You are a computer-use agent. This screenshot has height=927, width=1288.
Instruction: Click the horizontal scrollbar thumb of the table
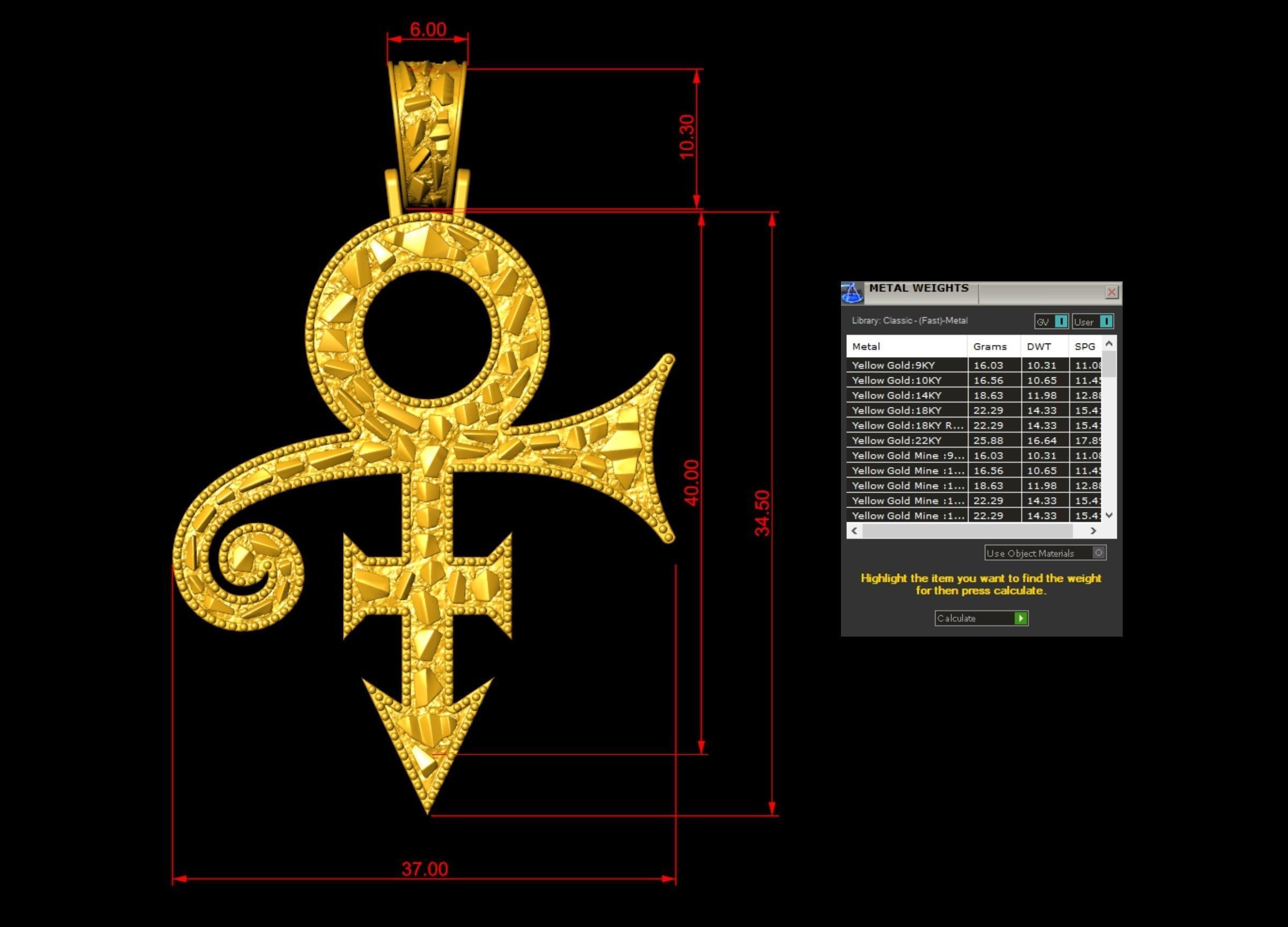point(967,530)
